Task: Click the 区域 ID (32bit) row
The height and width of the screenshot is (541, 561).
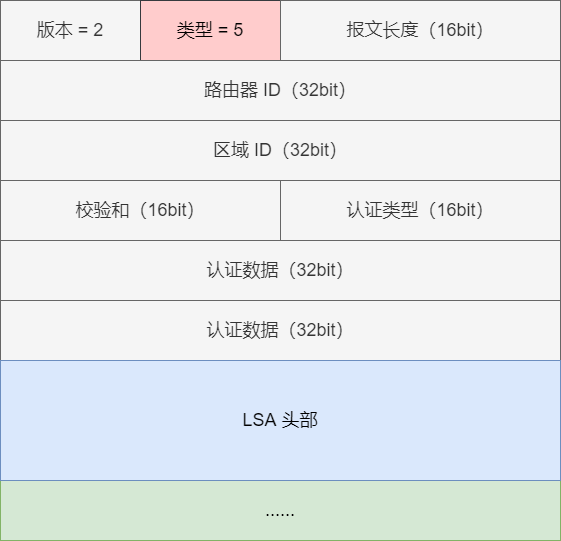Action: [x=280, y=151]
